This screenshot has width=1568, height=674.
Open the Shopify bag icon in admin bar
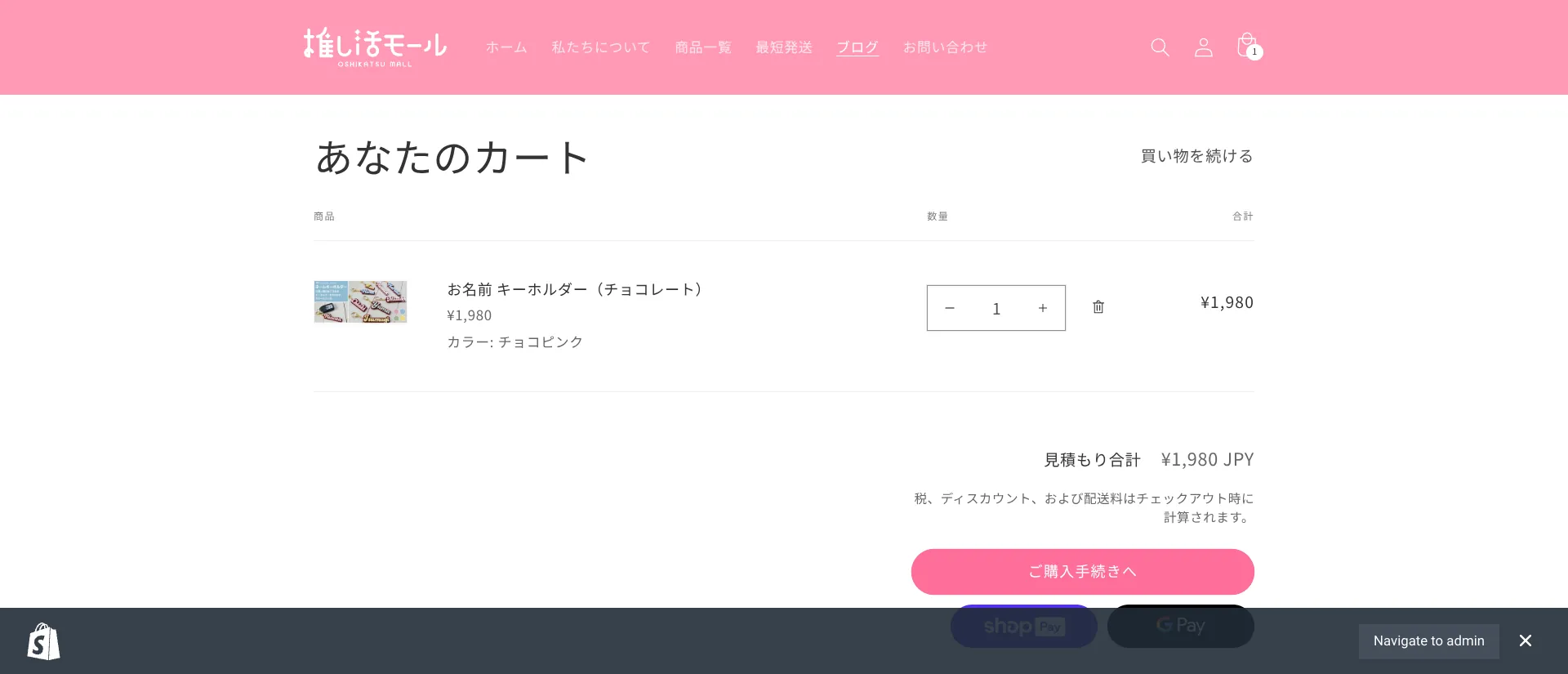(43, 641)
